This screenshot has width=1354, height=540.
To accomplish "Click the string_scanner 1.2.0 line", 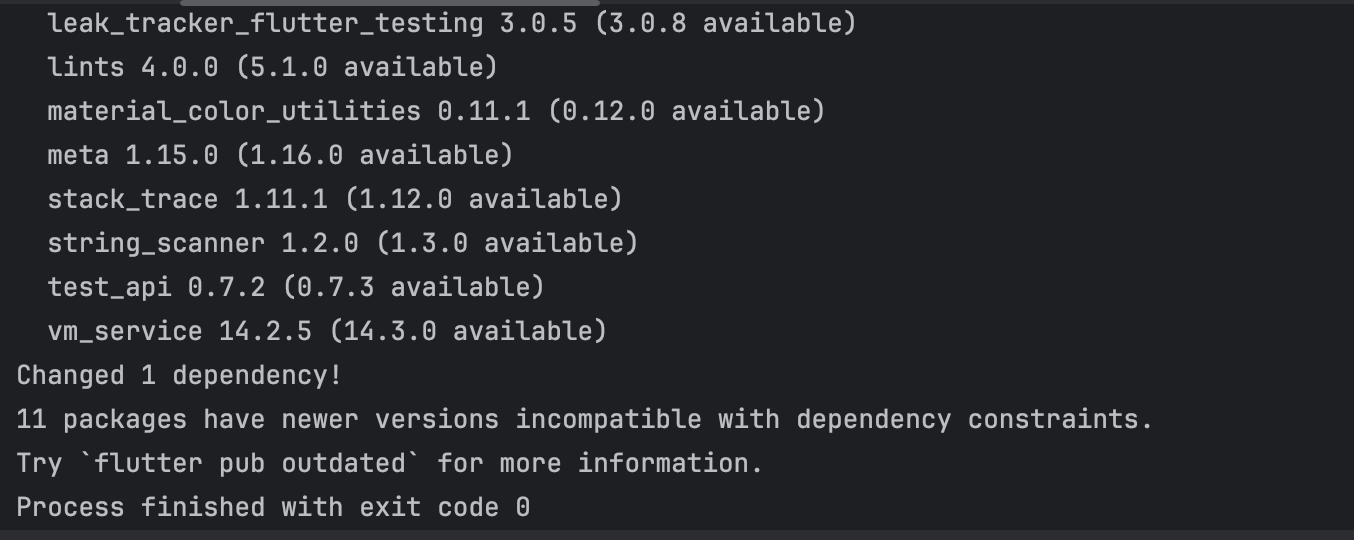I will 342,243.
